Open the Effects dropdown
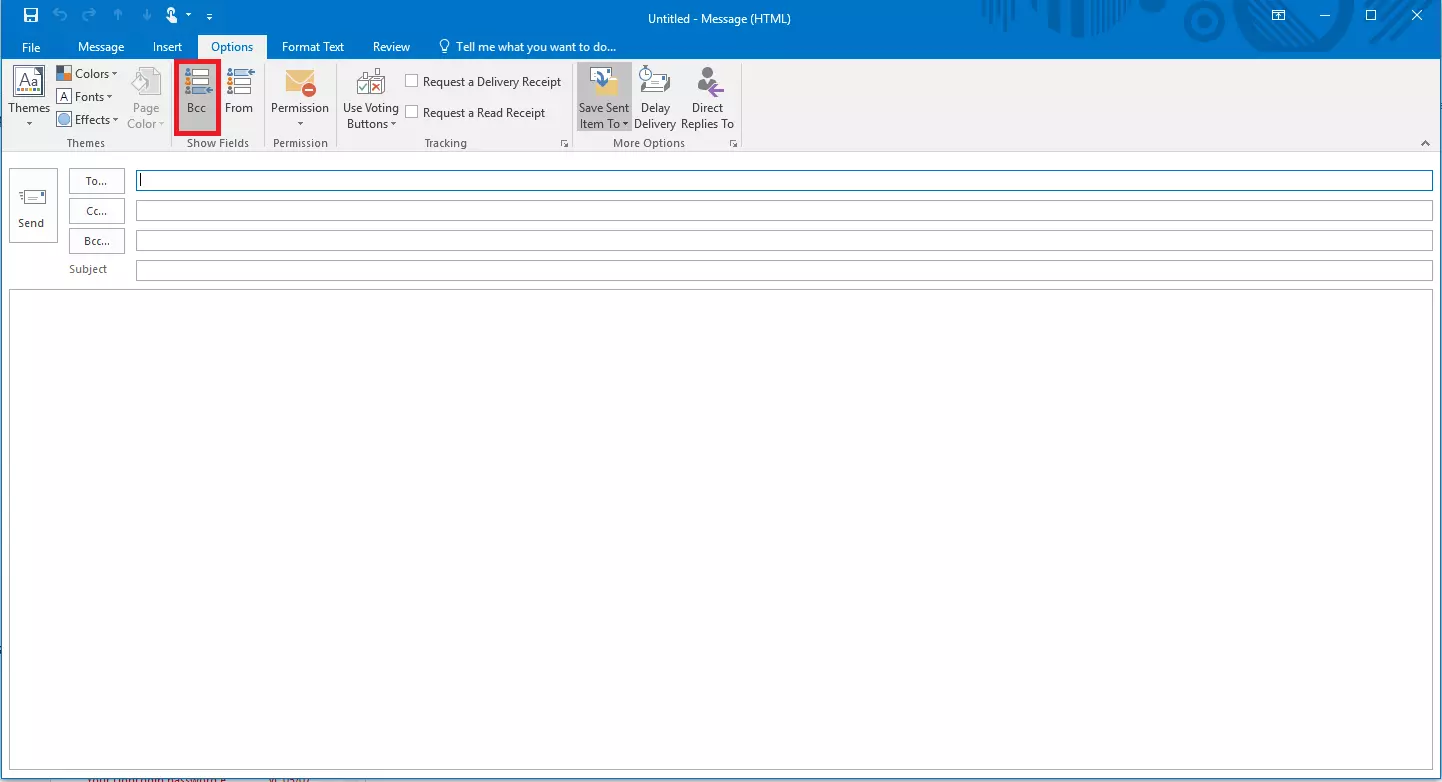This screenshot has width=1442, height=782. pos(87,119)
